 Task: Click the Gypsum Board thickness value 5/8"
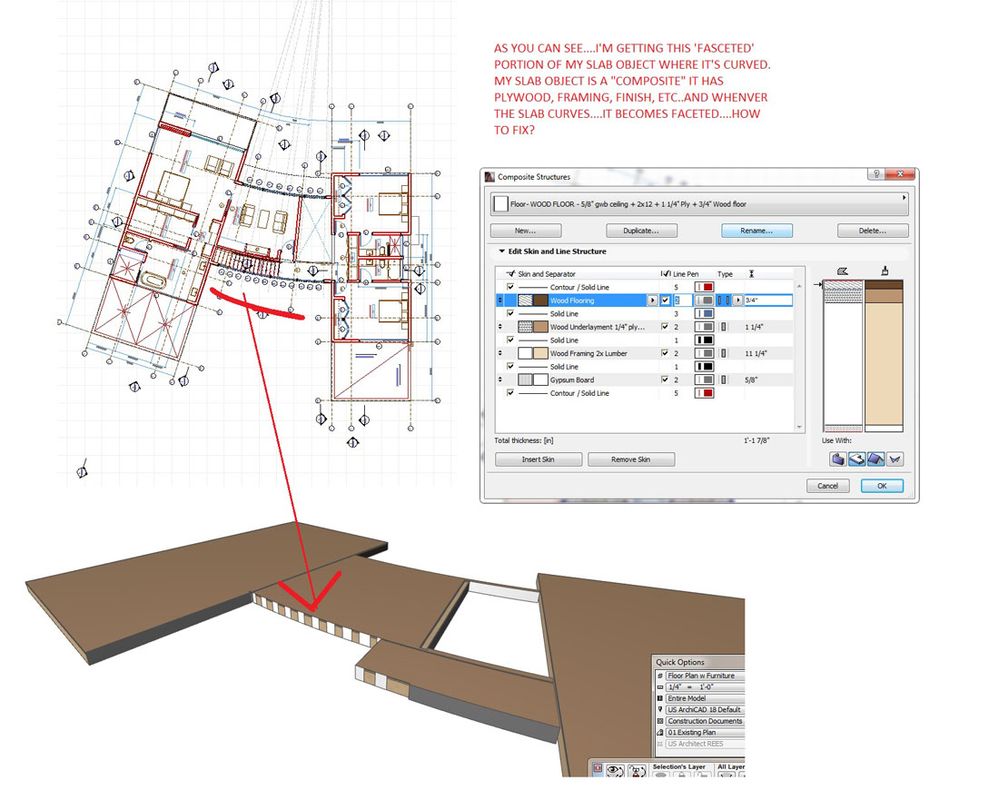point(751,380)
